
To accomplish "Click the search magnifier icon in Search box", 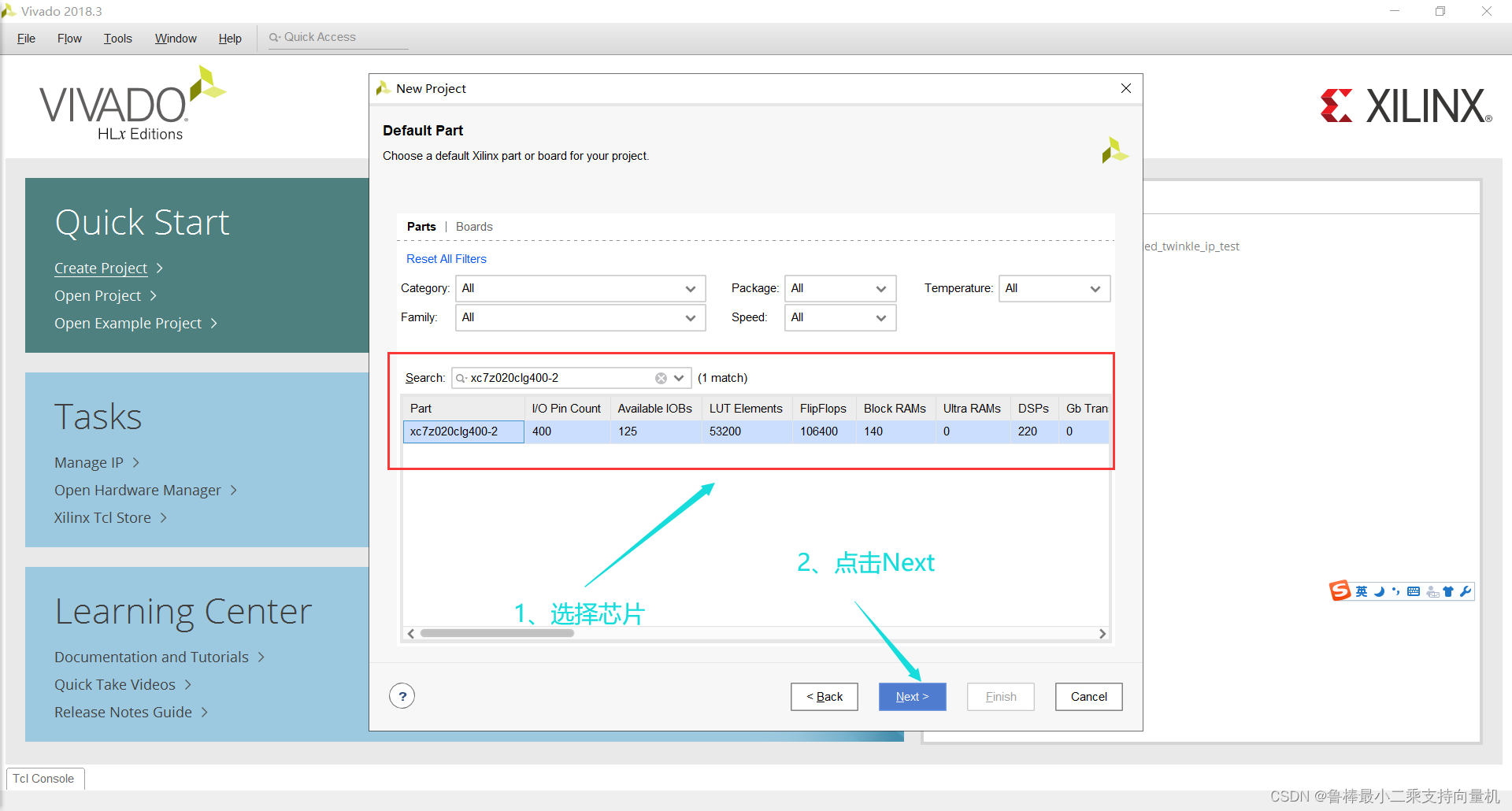I will [461, 378].
